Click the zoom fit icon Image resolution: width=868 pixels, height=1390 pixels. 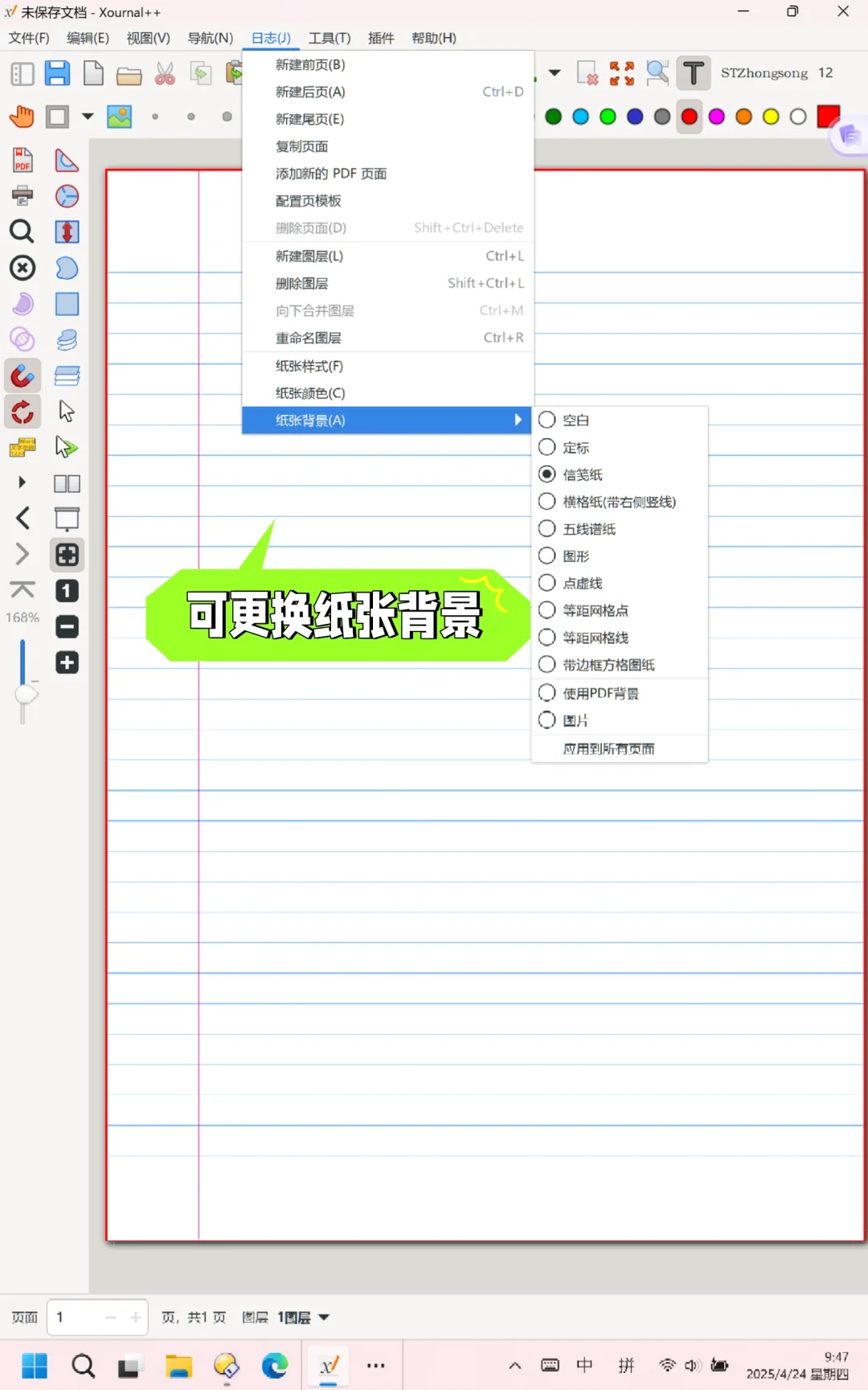(x=67, y=555)
